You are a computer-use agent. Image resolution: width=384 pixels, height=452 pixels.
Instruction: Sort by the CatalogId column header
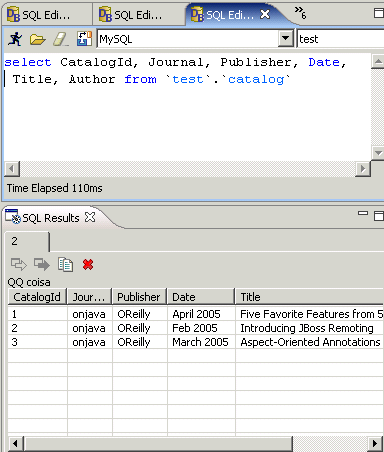pos(37,297)
